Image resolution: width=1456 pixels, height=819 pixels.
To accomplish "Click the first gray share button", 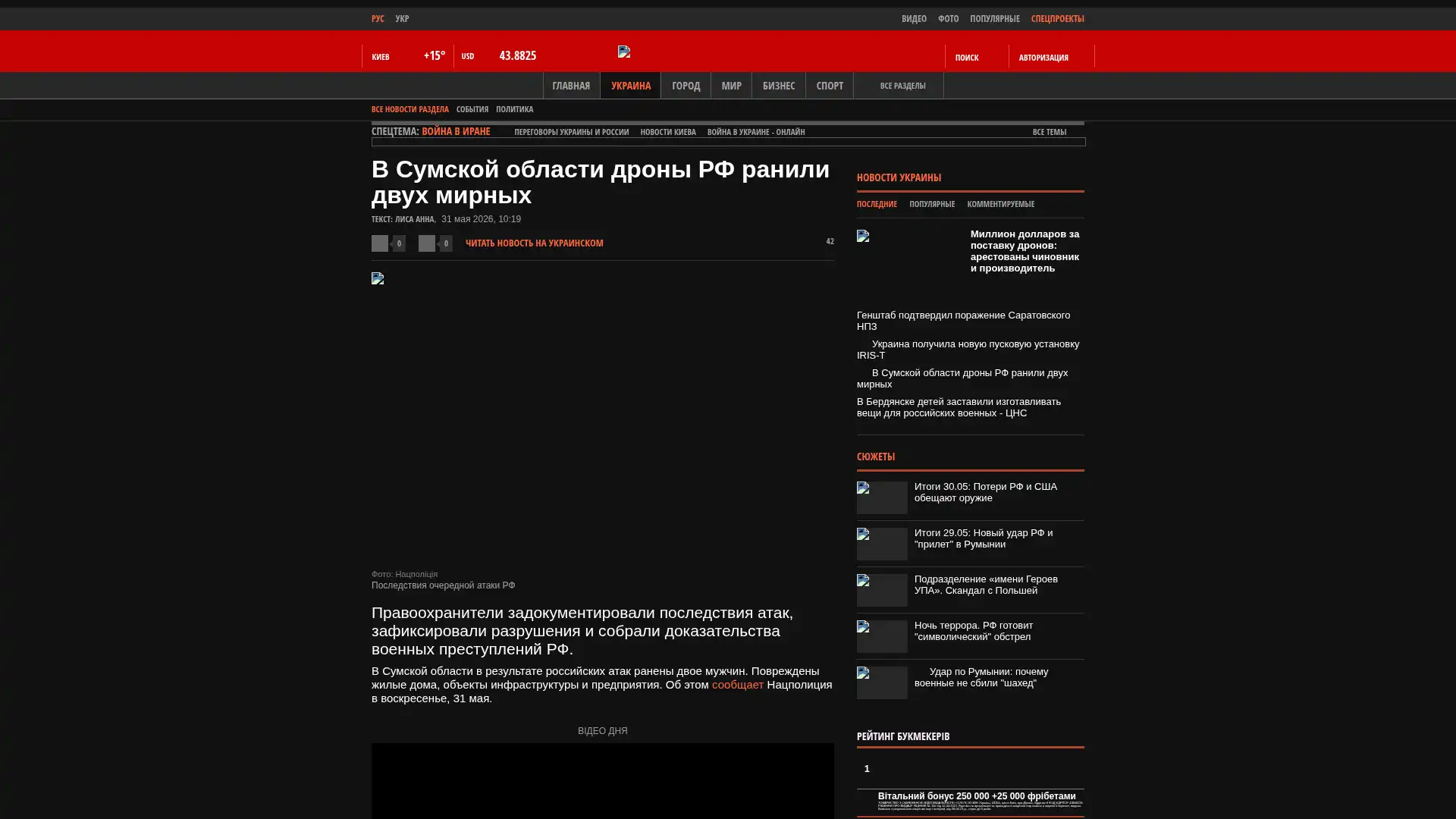I will click(380, 243).
